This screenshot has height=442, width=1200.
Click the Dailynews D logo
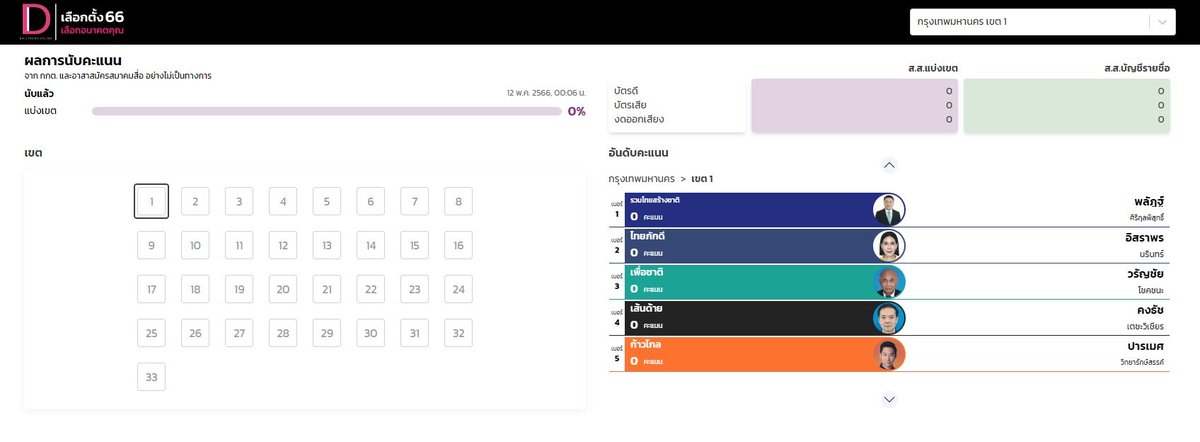36,22
